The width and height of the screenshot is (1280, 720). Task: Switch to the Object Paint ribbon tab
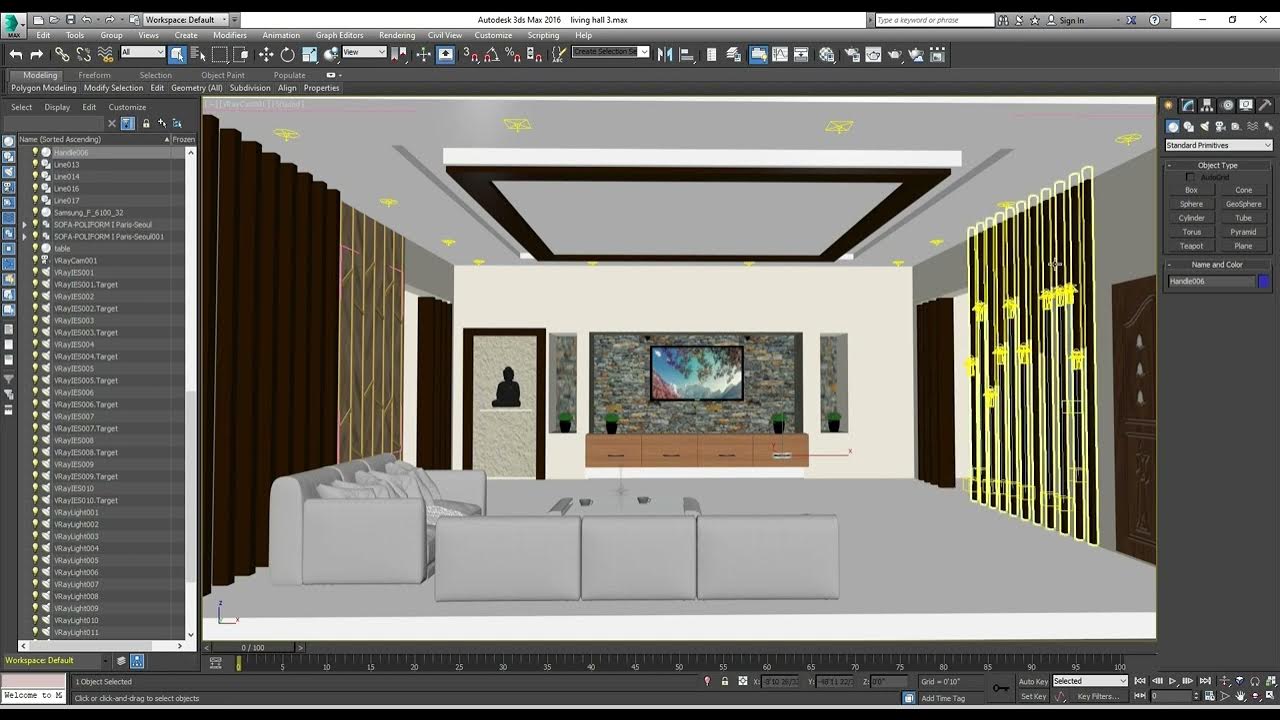click(x=223, y=75)
